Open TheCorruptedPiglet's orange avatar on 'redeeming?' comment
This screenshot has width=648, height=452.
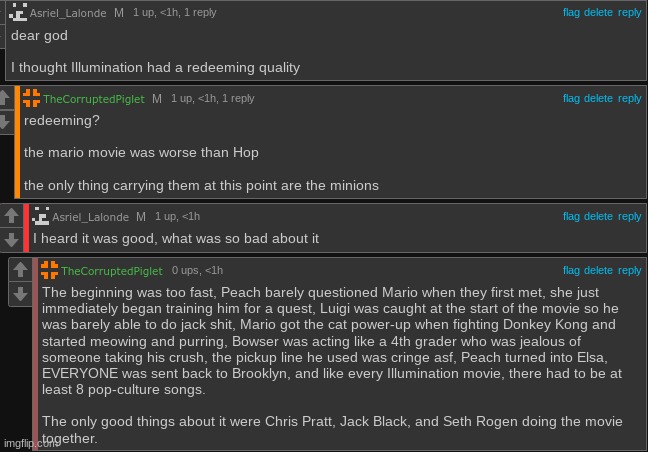(31, 98)
